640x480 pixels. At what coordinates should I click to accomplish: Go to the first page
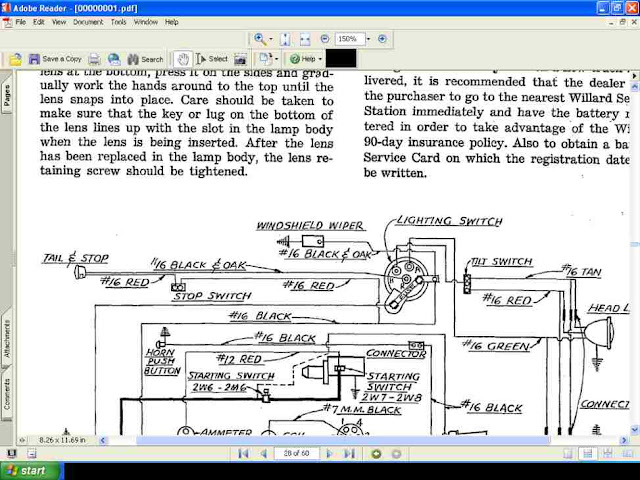244,453
